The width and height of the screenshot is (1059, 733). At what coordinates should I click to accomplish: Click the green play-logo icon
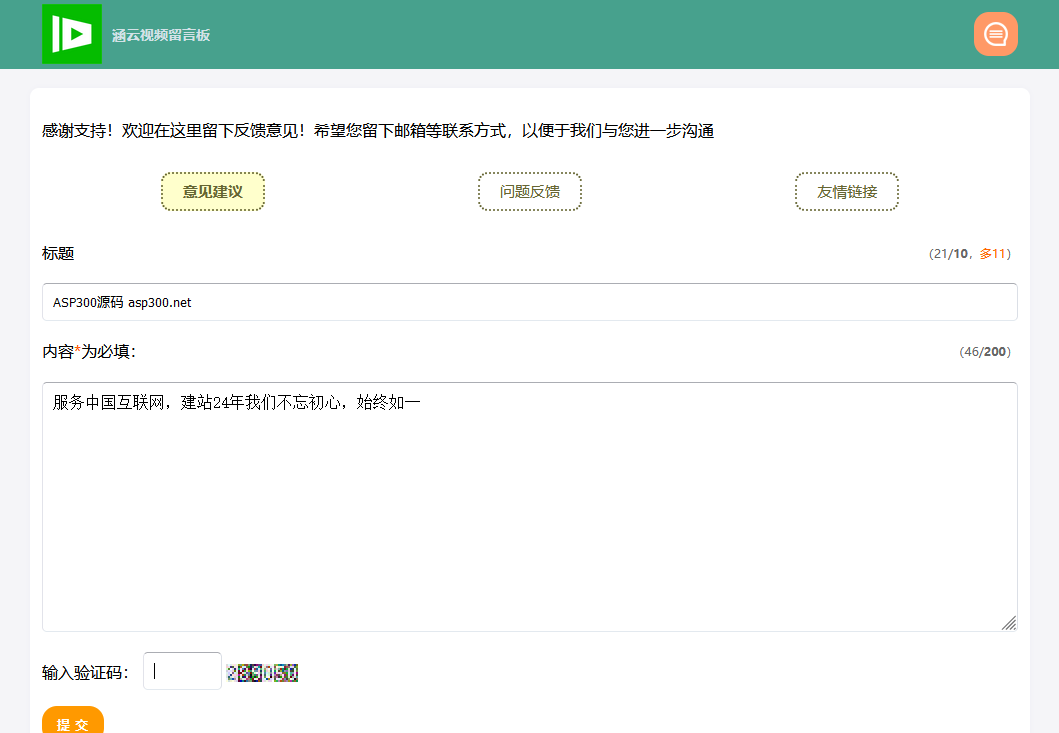pyautogui.click(x=71, y=34)
